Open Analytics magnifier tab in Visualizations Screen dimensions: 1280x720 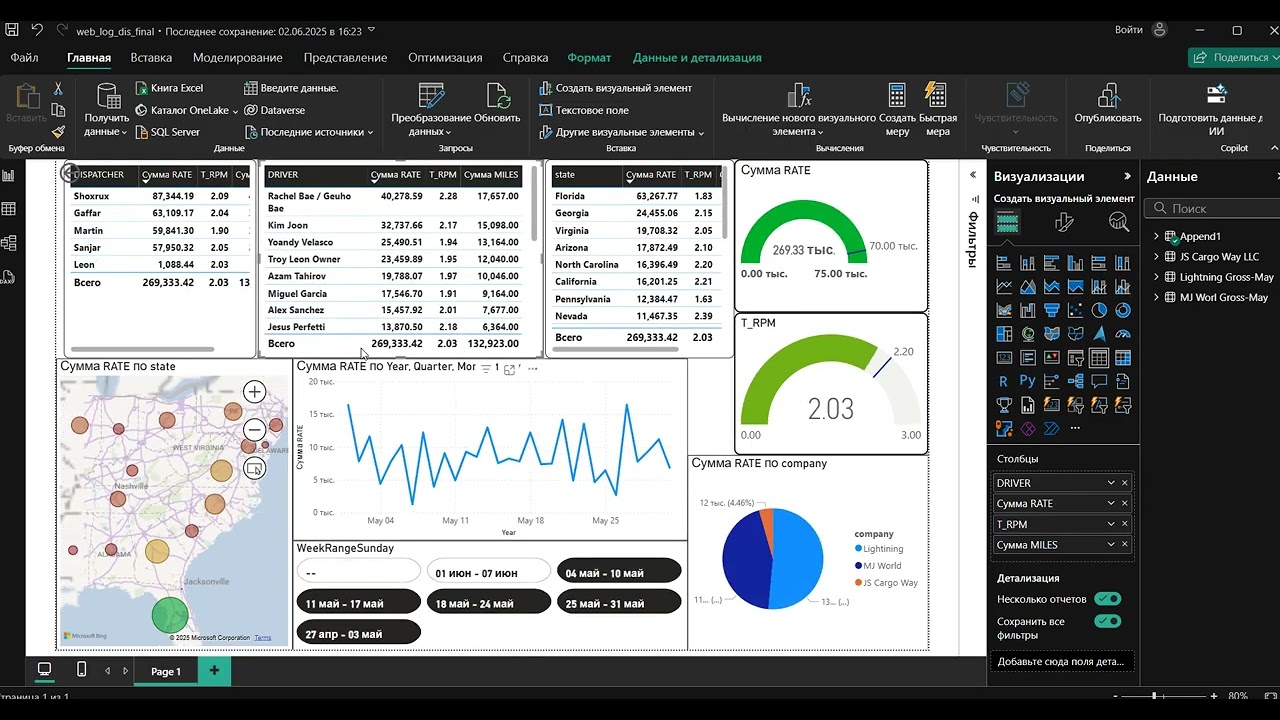tap(1119, 223)
